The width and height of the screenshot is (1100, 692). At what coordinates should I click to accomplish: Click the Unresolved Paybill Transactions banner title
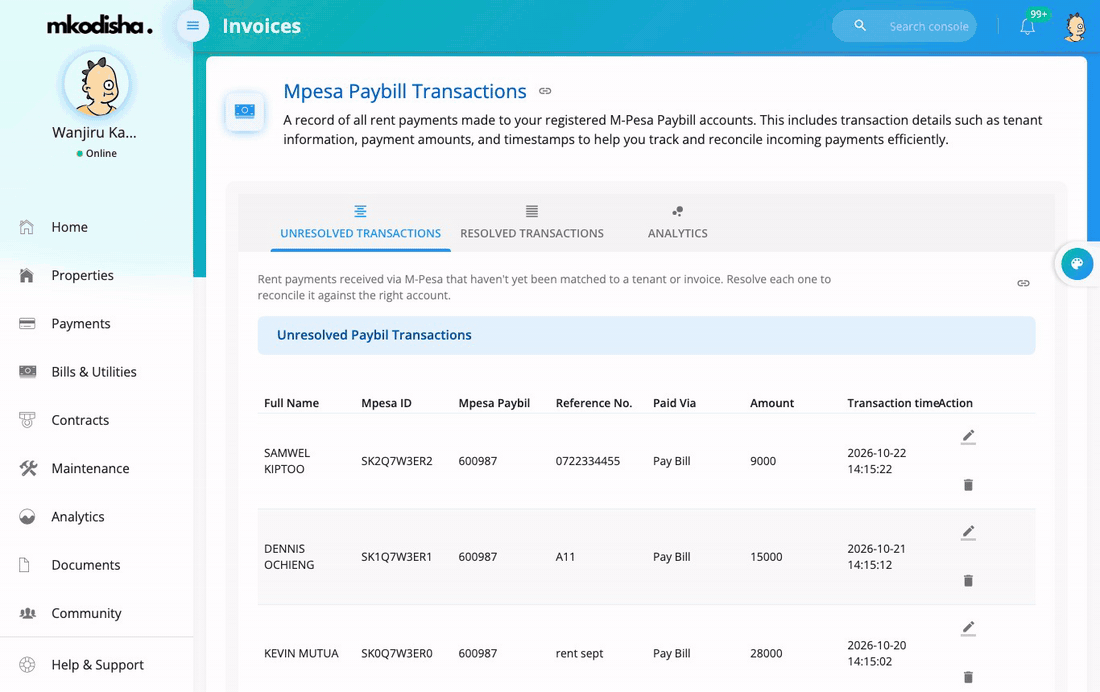click(x=374, y=335)
